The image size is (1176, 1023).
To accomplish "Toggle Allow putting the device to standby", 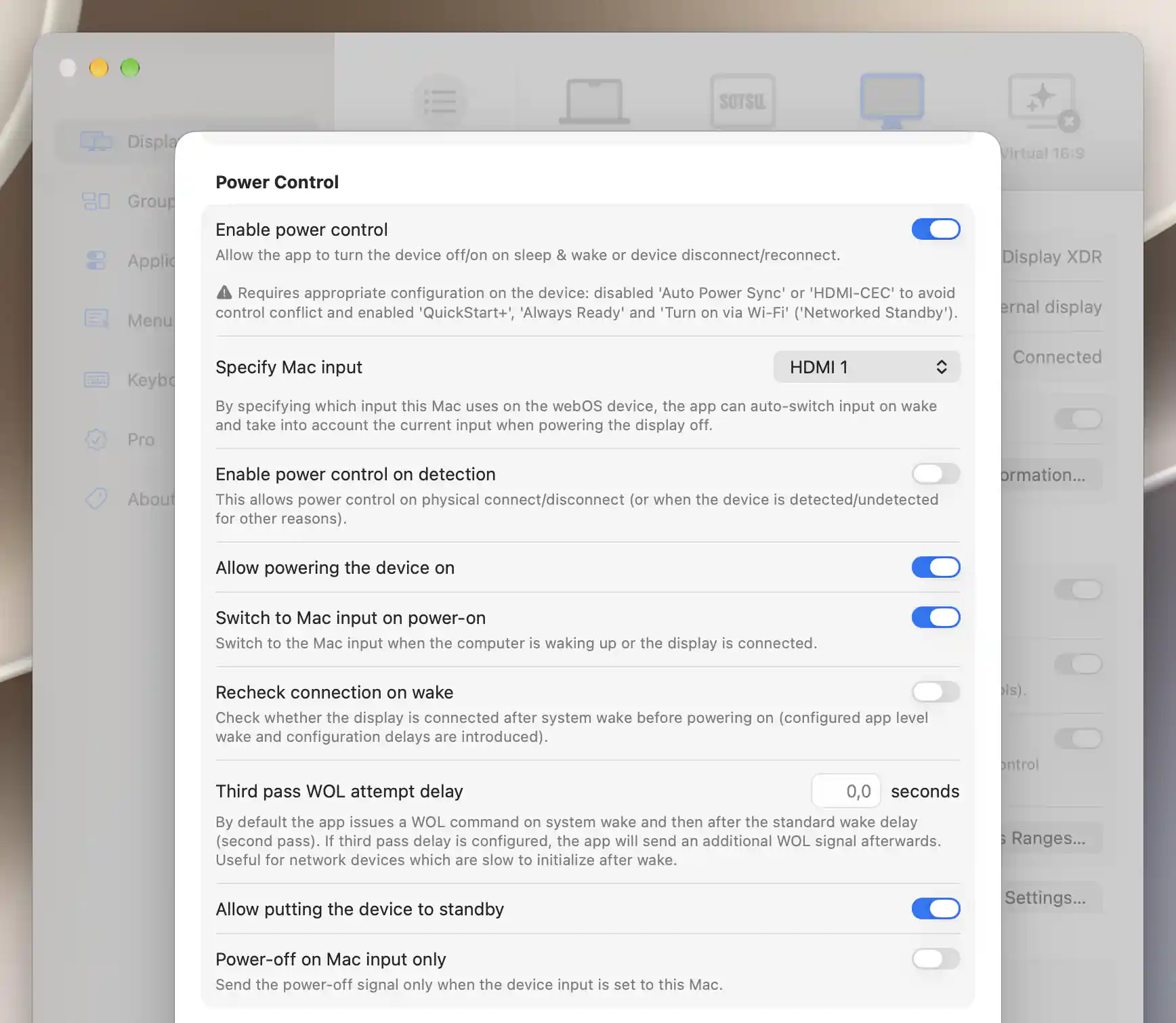I will pos(936,909).
